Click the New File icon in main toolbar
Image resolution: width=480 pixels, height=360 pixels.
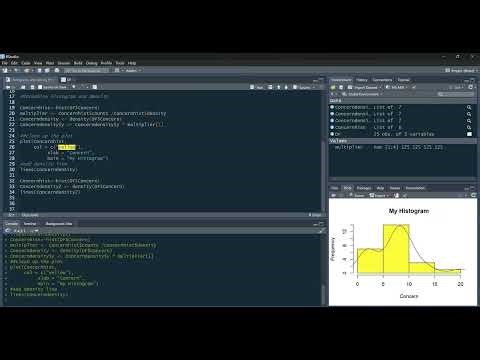(x=5, y=70)
